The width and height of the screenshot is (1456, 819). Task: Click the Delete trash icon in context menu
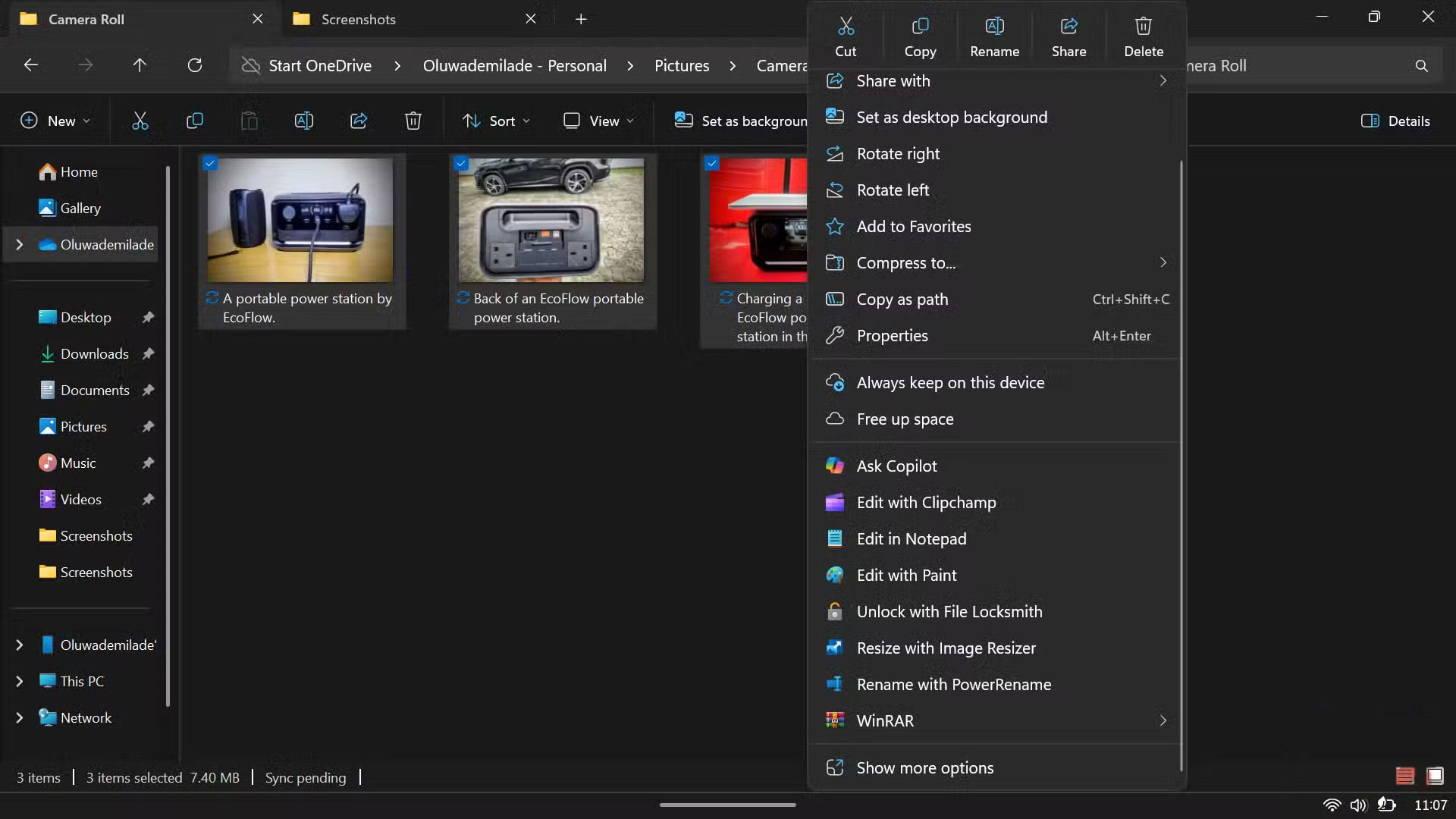[x=1143, y=27]
